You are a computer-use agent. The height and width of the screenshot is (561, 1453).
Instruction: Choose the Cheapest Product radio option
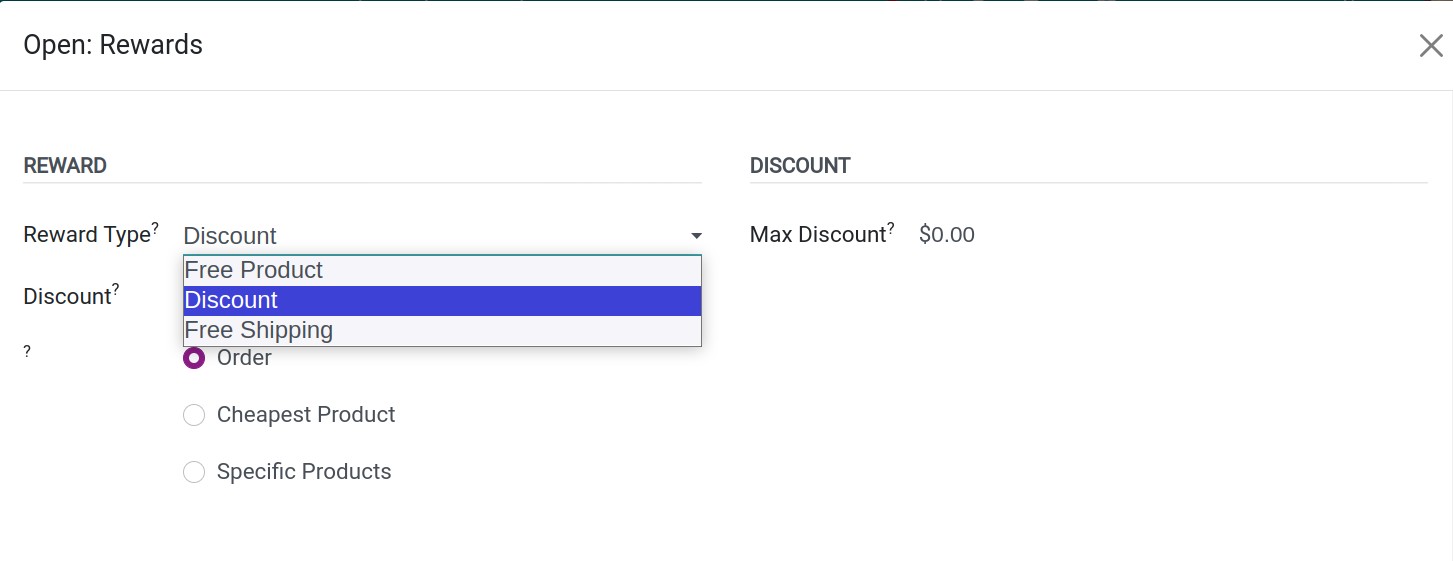194,415
